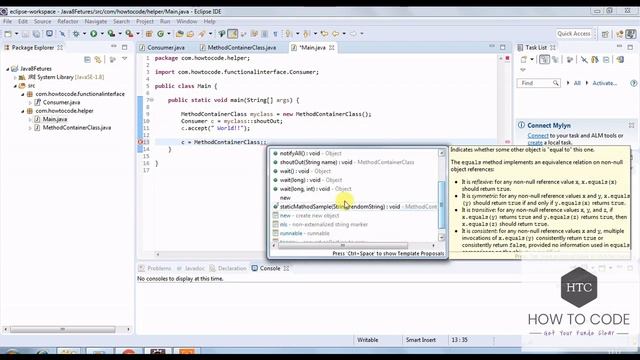This screenshot has height=360, width=640.
Task: Toggle Show Whitespace Characters pilcrow icon
Action: point(275,34)
